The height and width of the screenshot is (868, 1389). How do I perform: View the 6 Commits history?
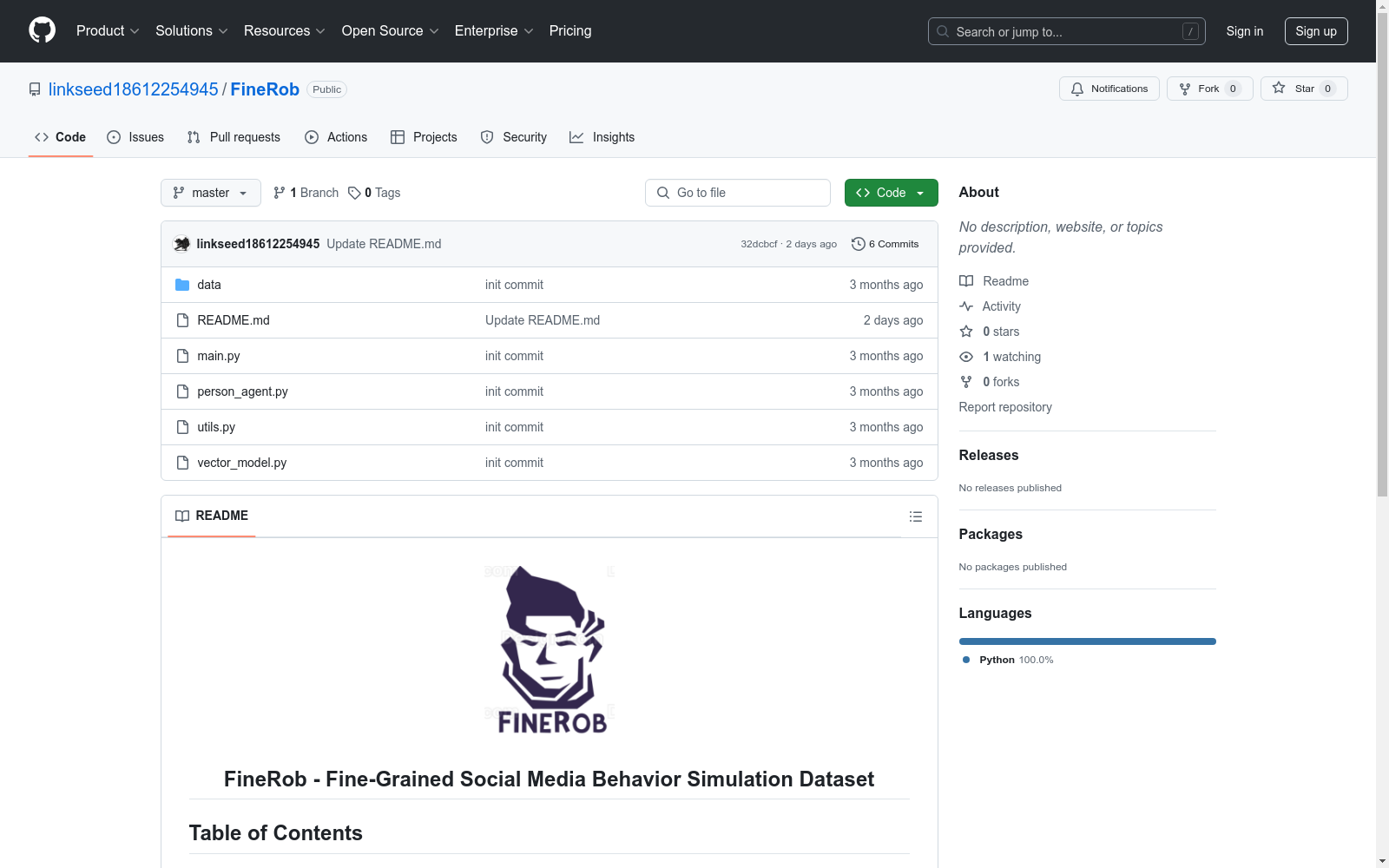[885, 244]
